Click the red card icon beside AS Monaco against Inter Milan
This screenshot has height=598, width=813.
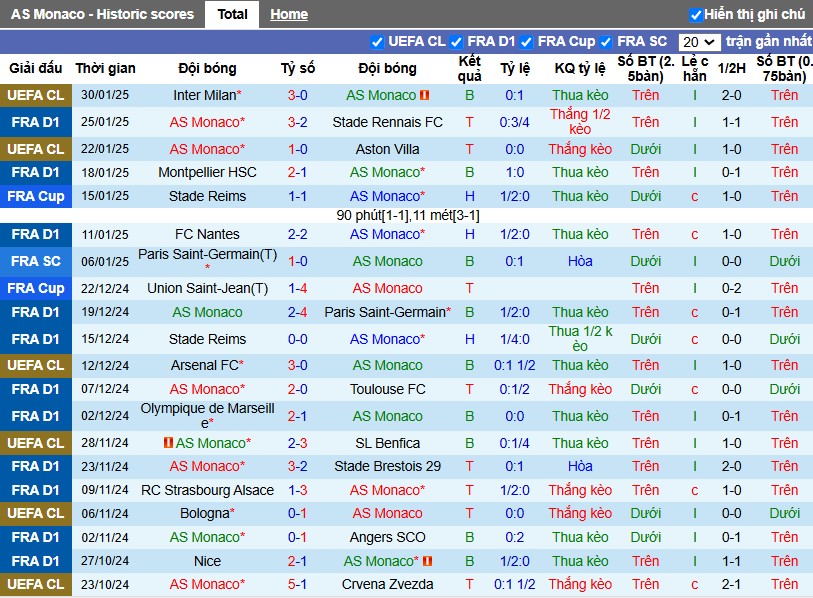coord(425,95)
